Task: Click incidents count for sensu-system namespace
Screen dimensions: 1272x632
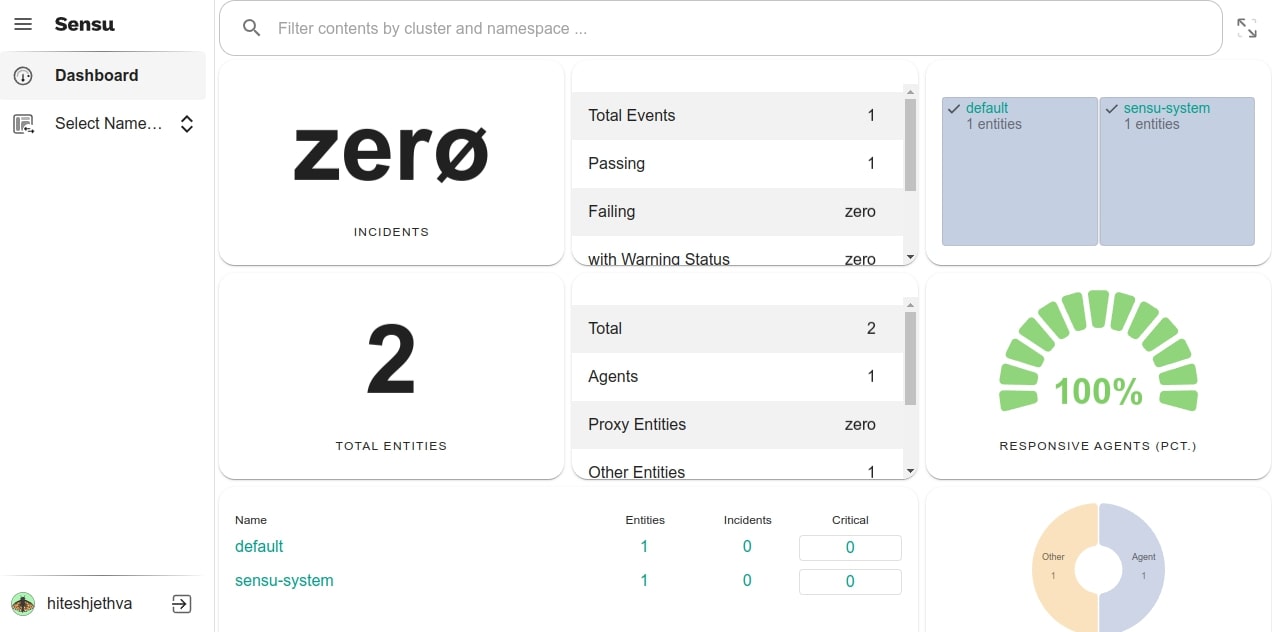Action: coord(747,580)
